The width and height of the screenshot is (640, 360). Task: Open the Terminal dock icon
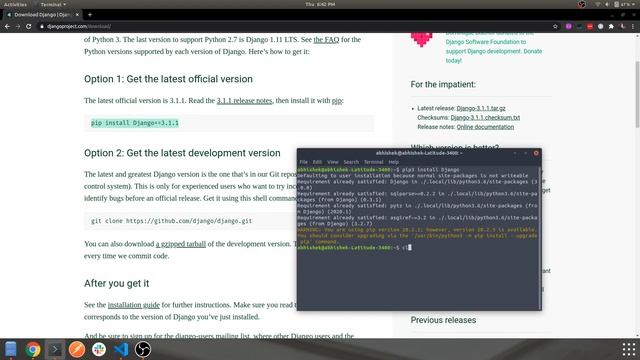coord(55,349)
